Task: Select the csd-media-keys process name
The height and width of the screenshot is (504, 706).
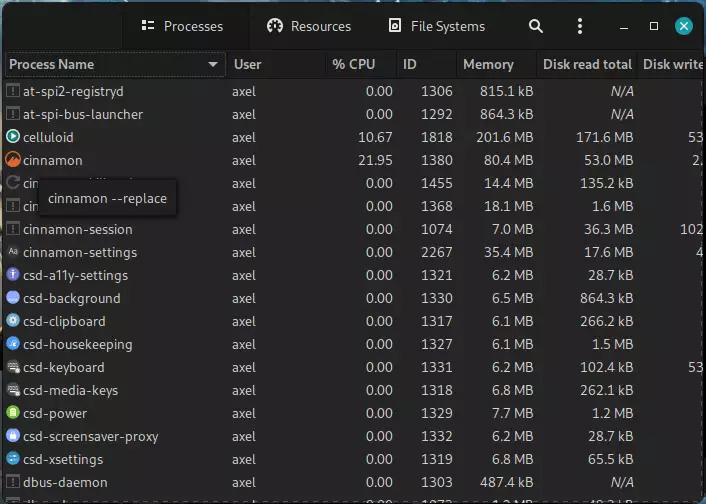Action: pyautogui.click(x=71, y=390)
